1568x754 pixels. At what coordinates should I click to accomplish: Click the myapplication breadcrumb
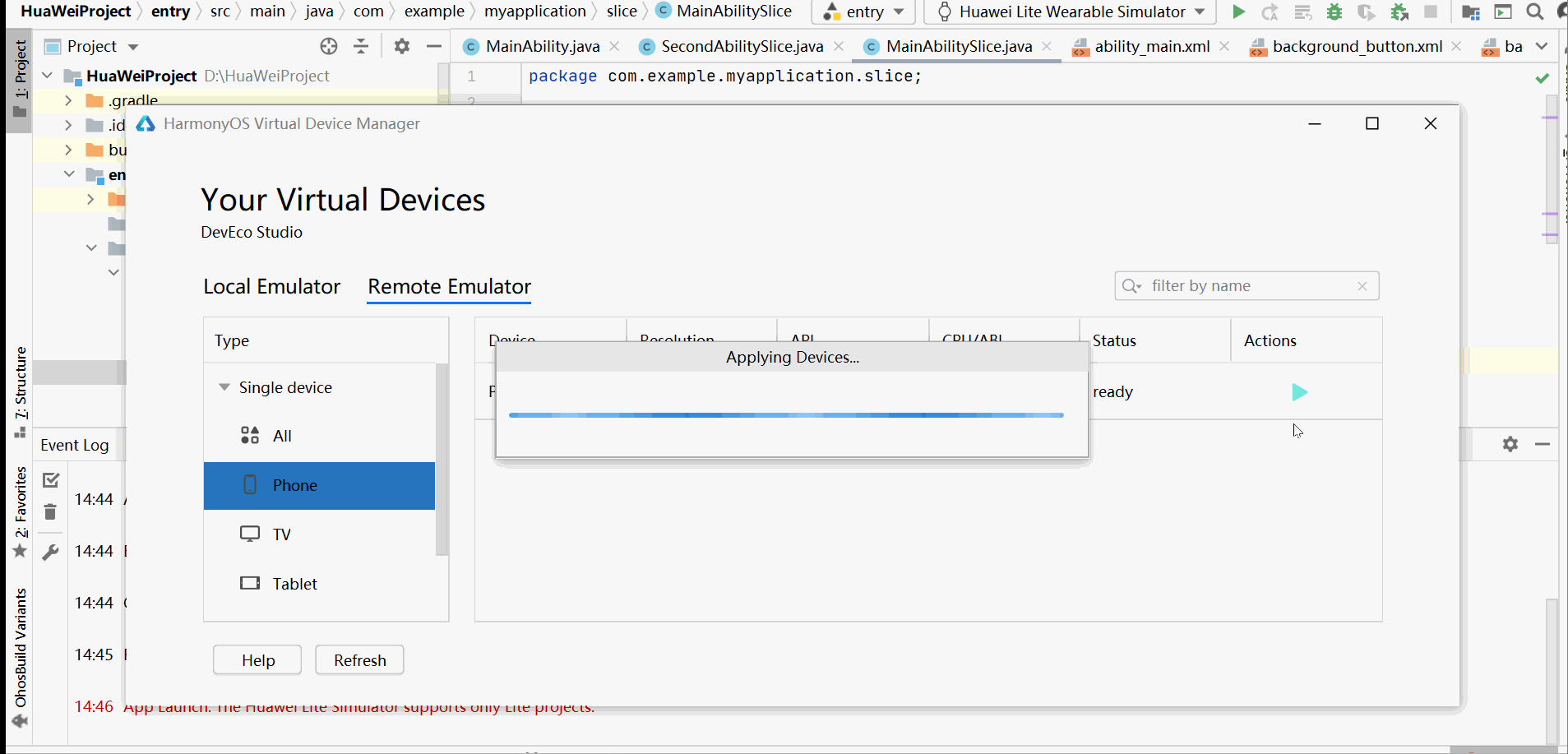click(x=534, y=12)
